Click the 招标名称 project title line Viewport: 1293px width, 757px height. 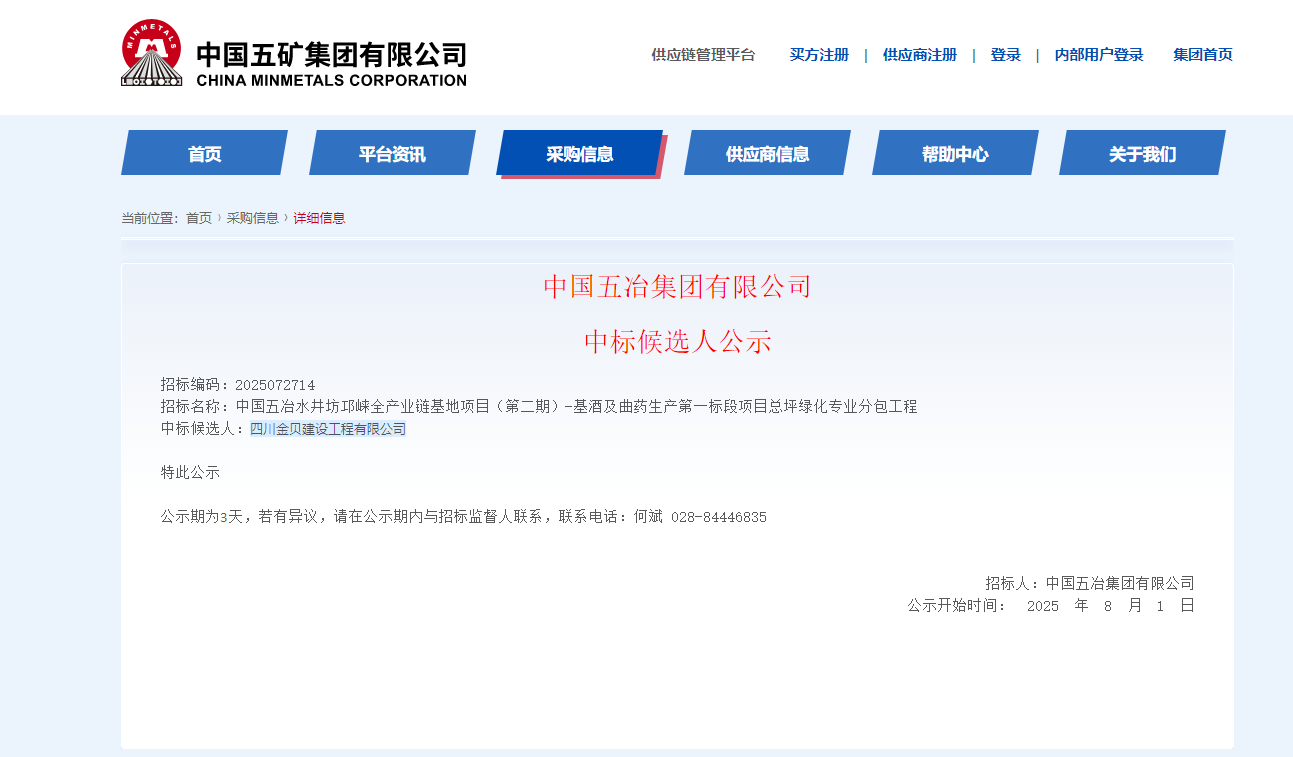[539, 407]
